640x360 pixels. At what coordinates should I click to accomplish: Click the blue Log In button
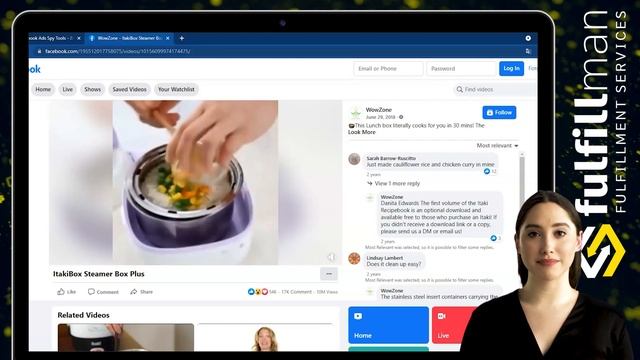(511, 69)
